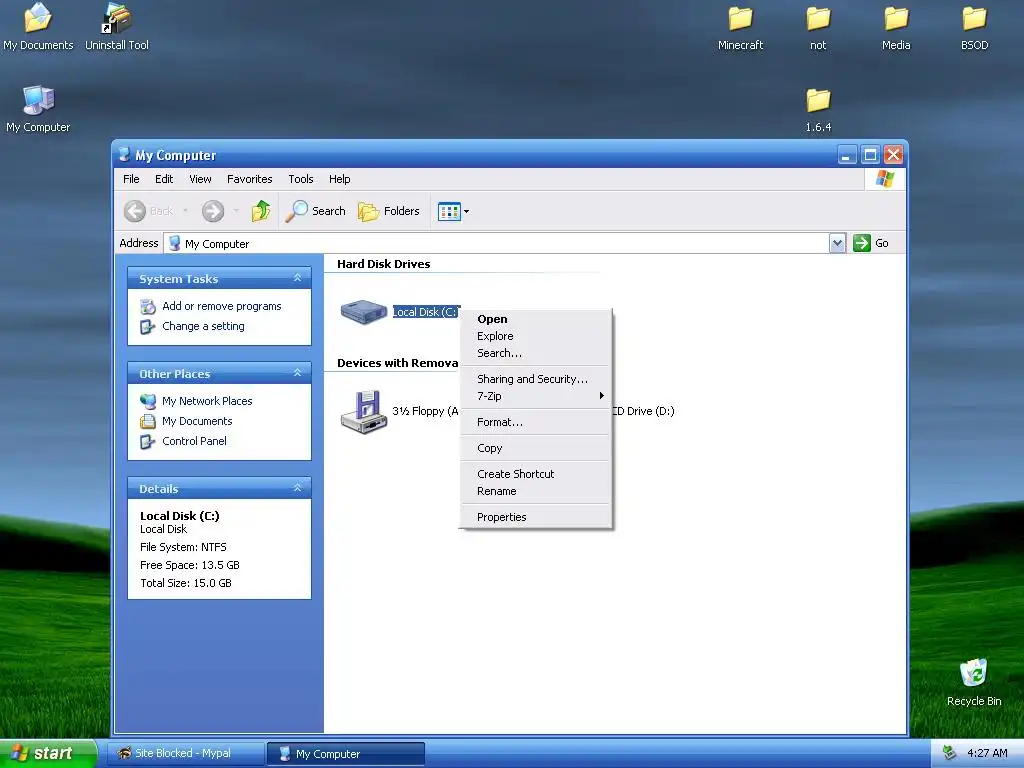Click Change a setting link
Viewport: 1024px width, 768px height.
tap(203, 326)
